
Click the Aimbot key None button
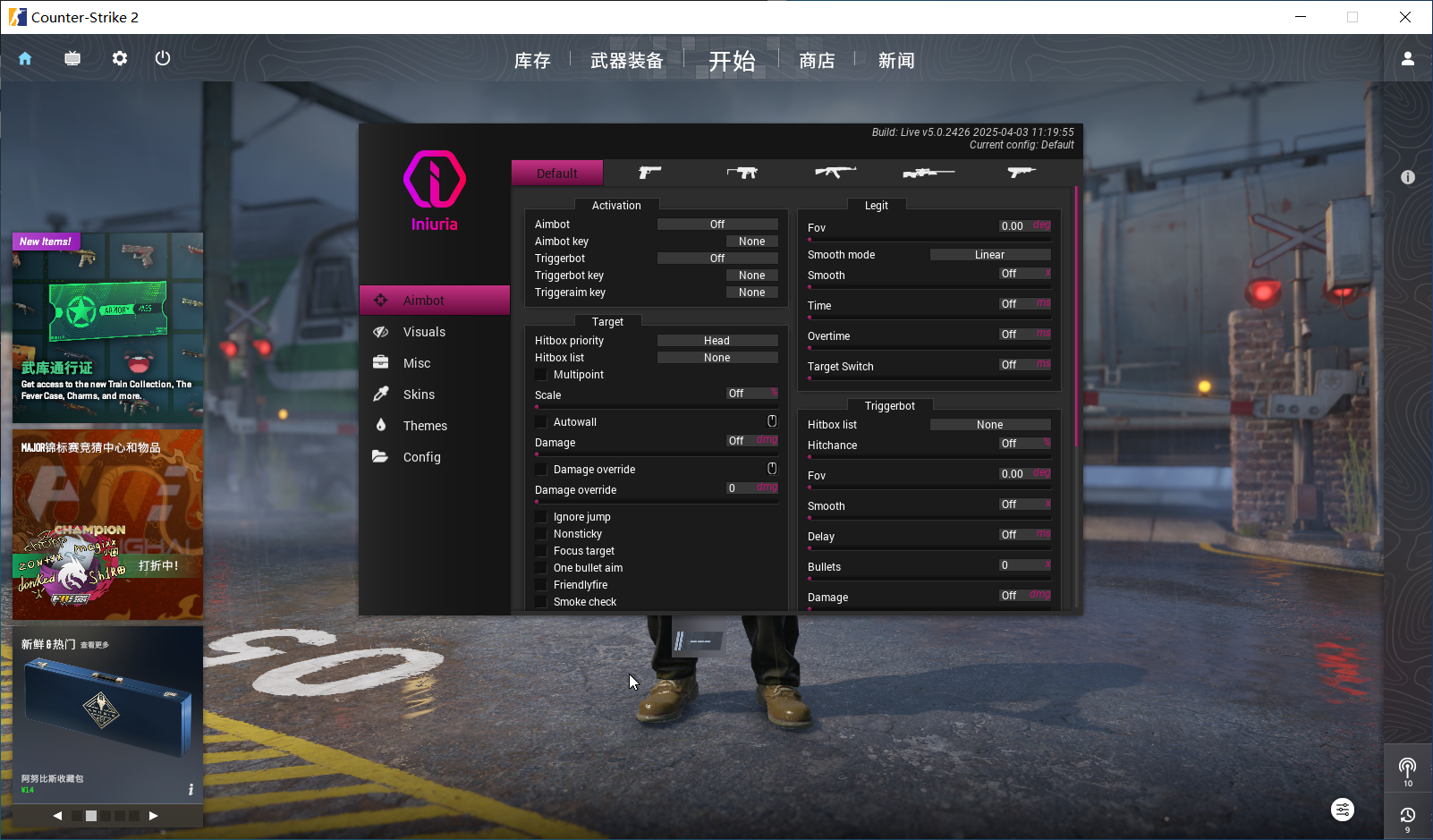(751, 242)
